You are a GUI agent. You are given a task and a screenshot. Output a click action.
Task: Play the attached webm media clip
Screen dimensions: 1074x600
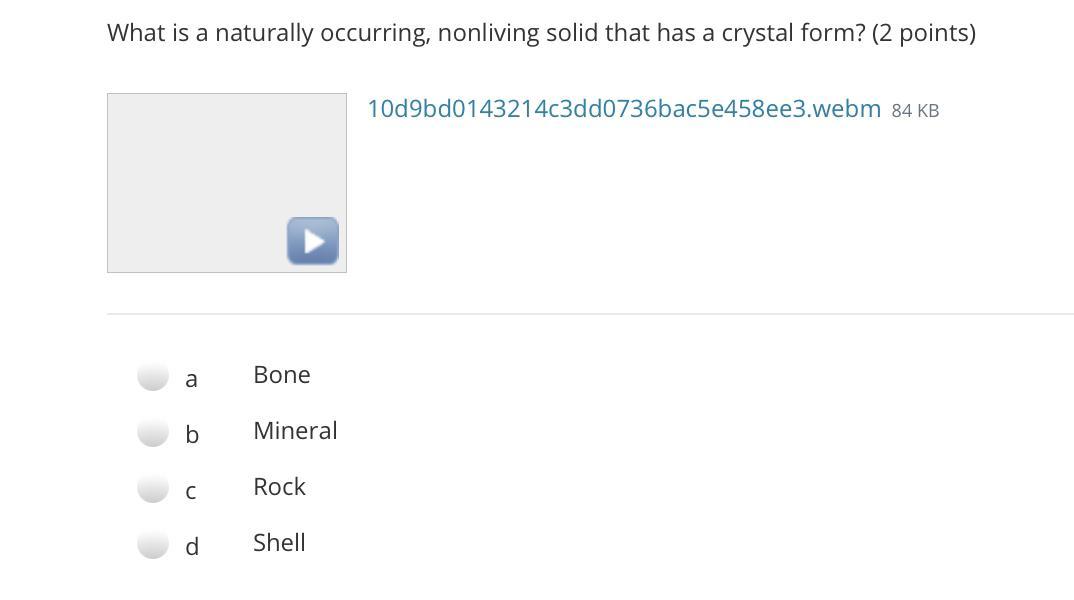[313, 240]
